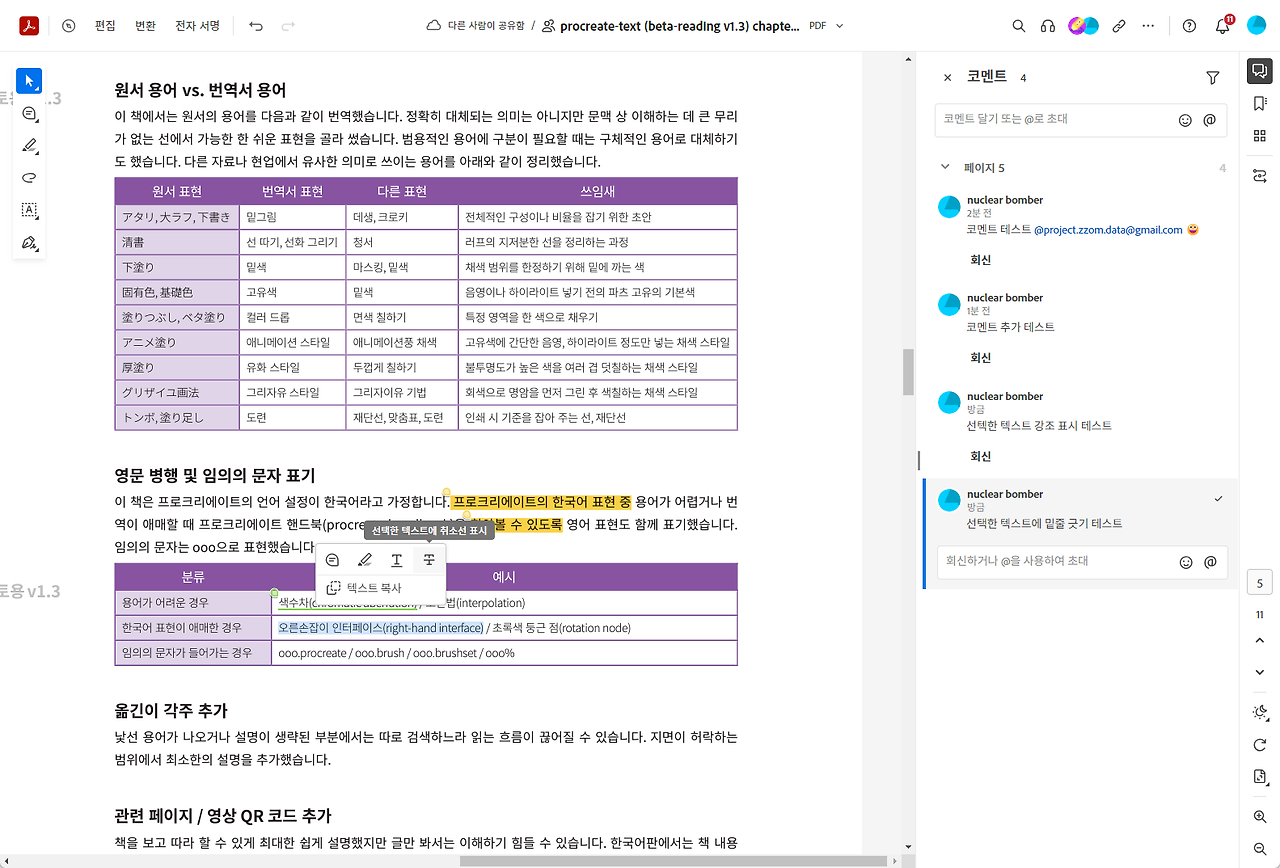Screen dimensions: 1280x868
Task: Insert emoji in the new comment box
Action: tap(1186, 120)
